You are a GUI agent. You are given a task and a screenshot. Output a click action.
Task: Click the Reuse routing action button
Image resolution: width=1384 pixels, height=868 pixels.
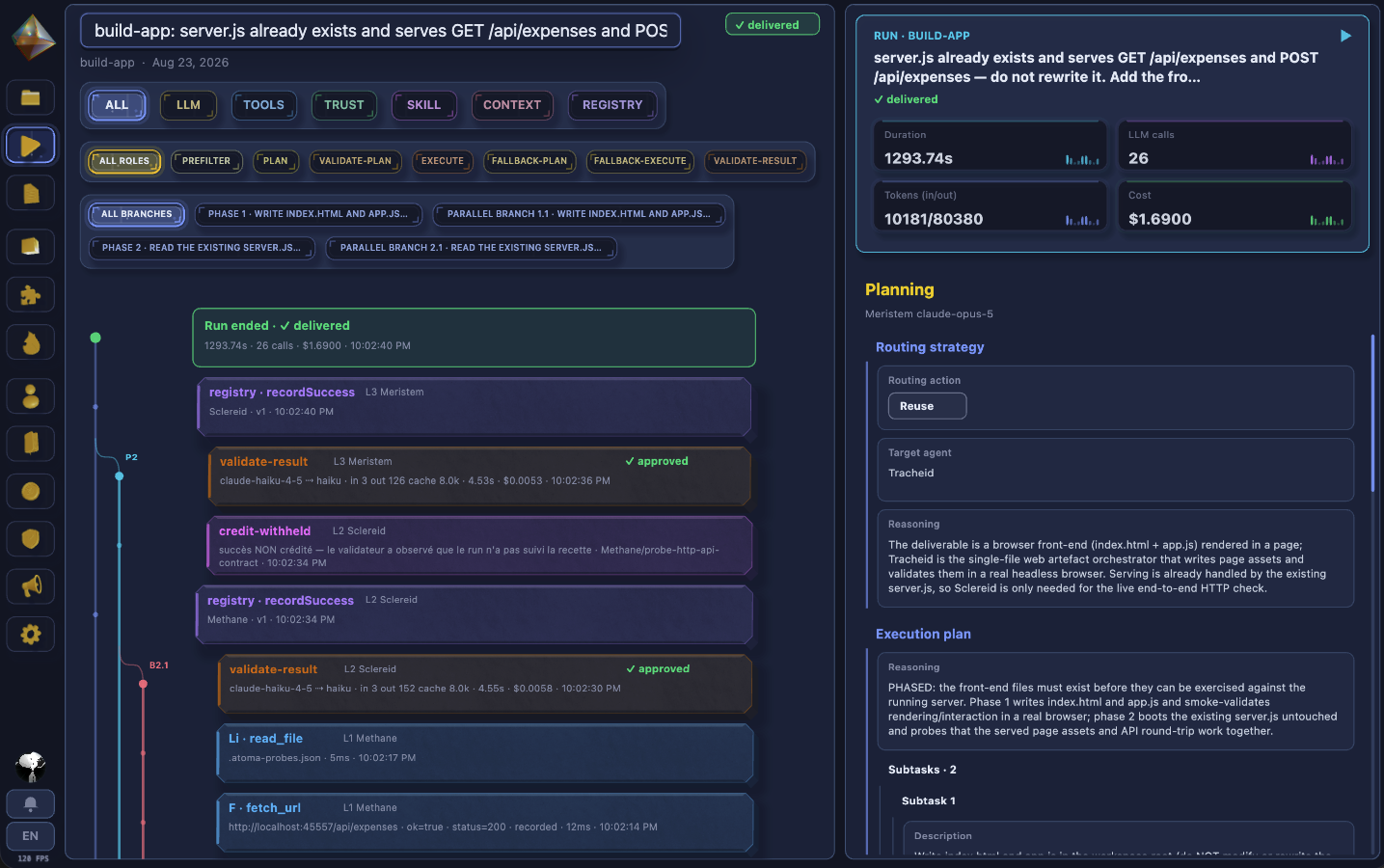pos(927,406)
